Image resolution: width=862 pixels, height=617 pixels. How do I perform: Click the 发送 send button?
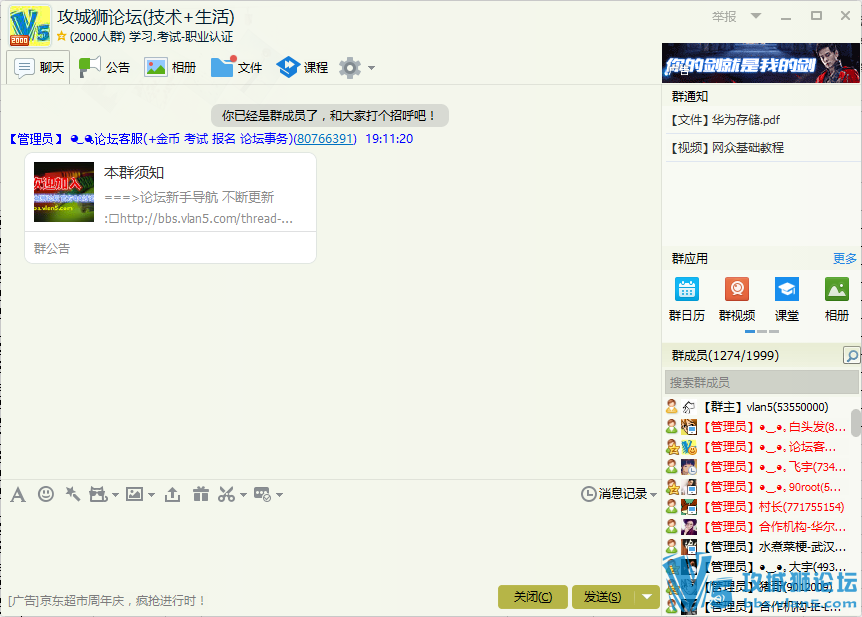point(602,597)
